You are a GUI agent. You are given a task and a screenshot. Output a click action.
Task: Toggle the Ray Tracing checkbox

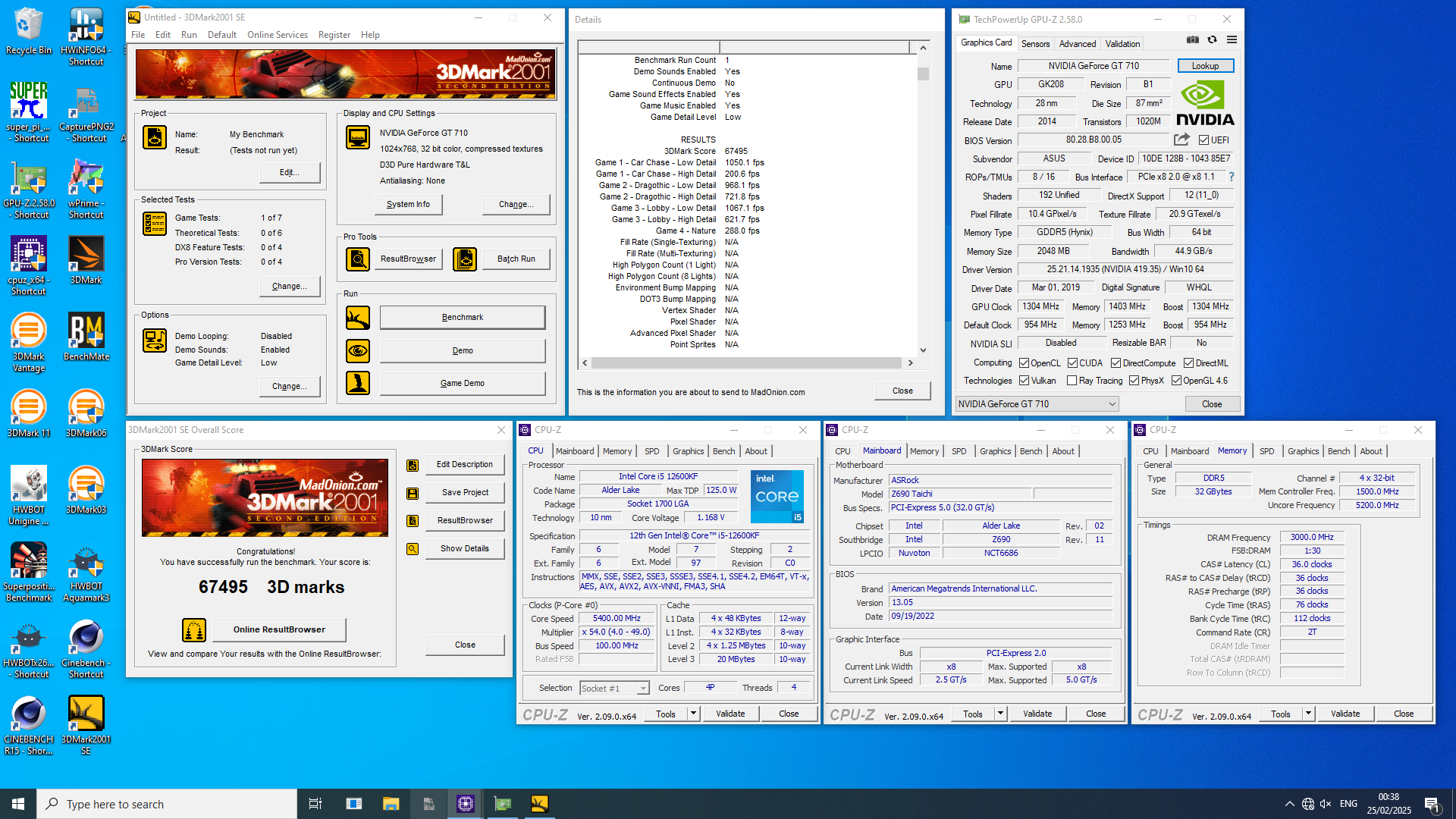point(1072,381)
